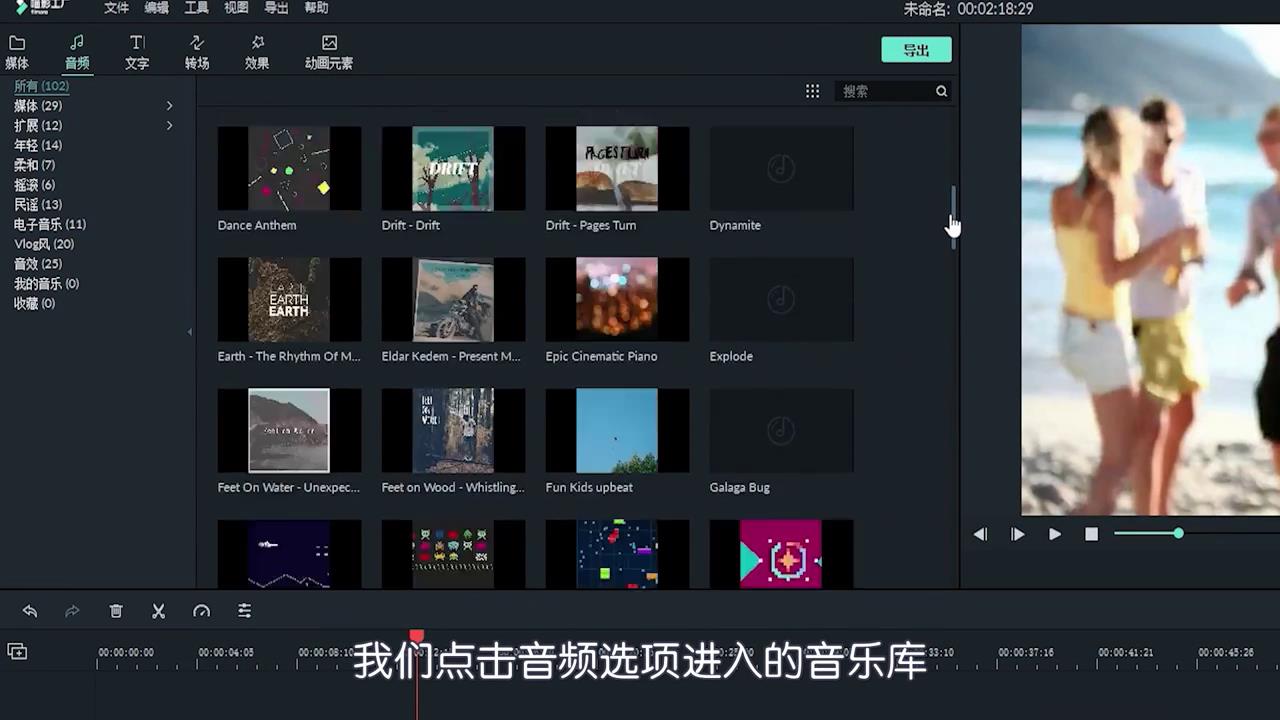Collapse the sidebar with the left arrow
This screenshot has height=720, width=1280.
(x=190, y=331)
